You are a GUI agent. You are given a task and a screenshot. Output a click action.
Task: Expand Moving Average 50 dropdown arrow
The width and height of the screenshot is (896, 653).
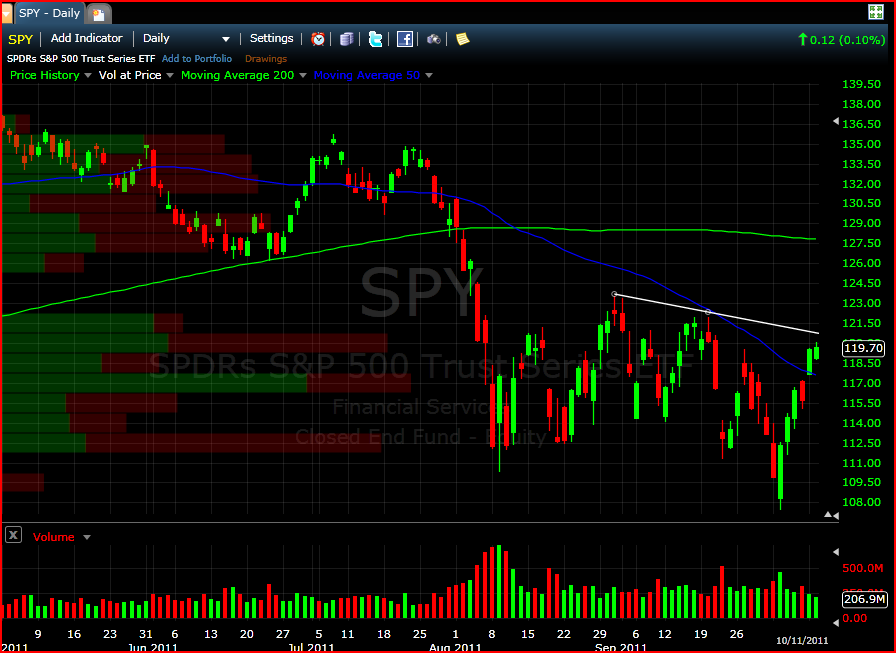point(429,75)
